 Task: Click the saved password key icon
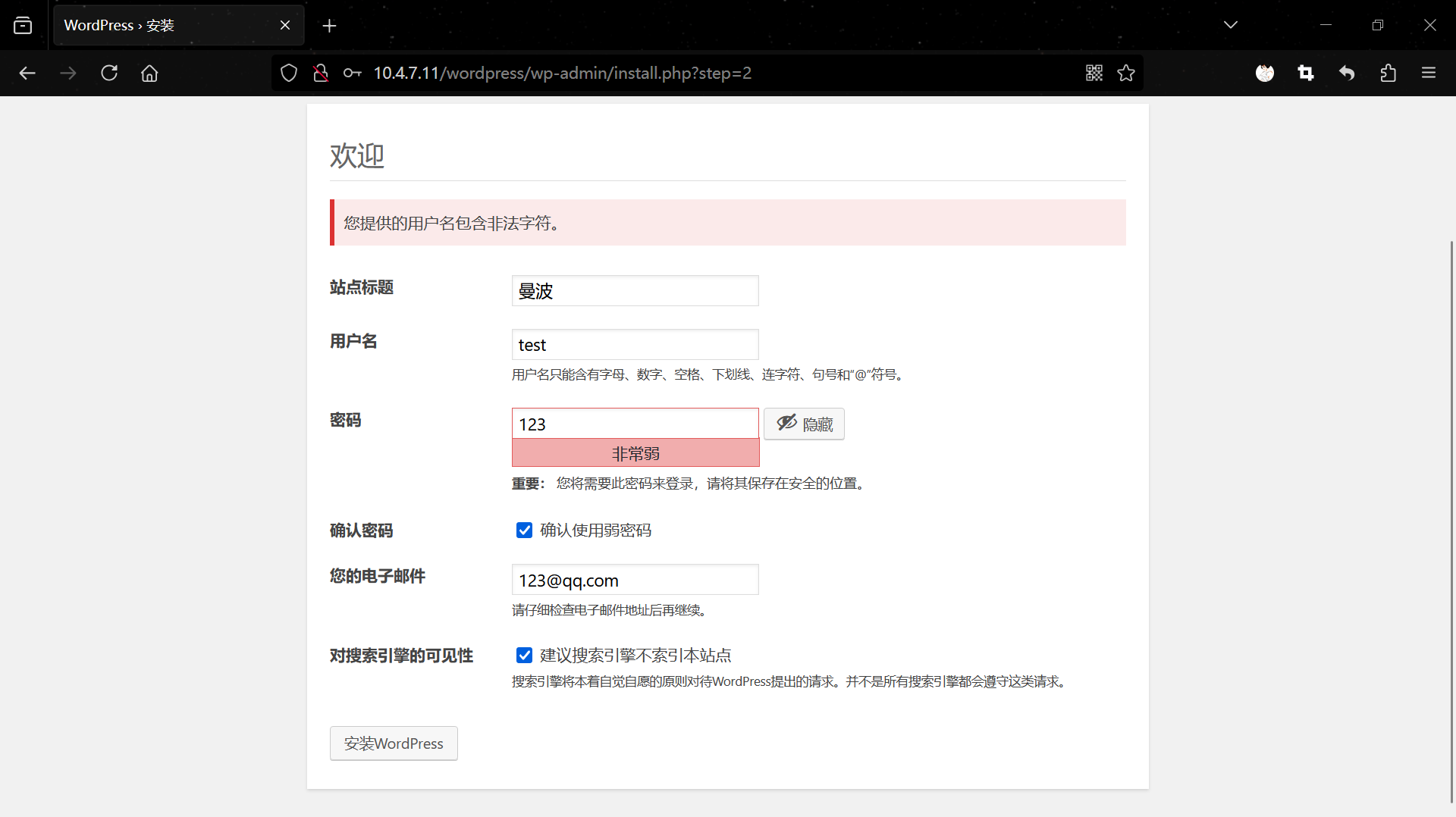[x=352, y=73]
